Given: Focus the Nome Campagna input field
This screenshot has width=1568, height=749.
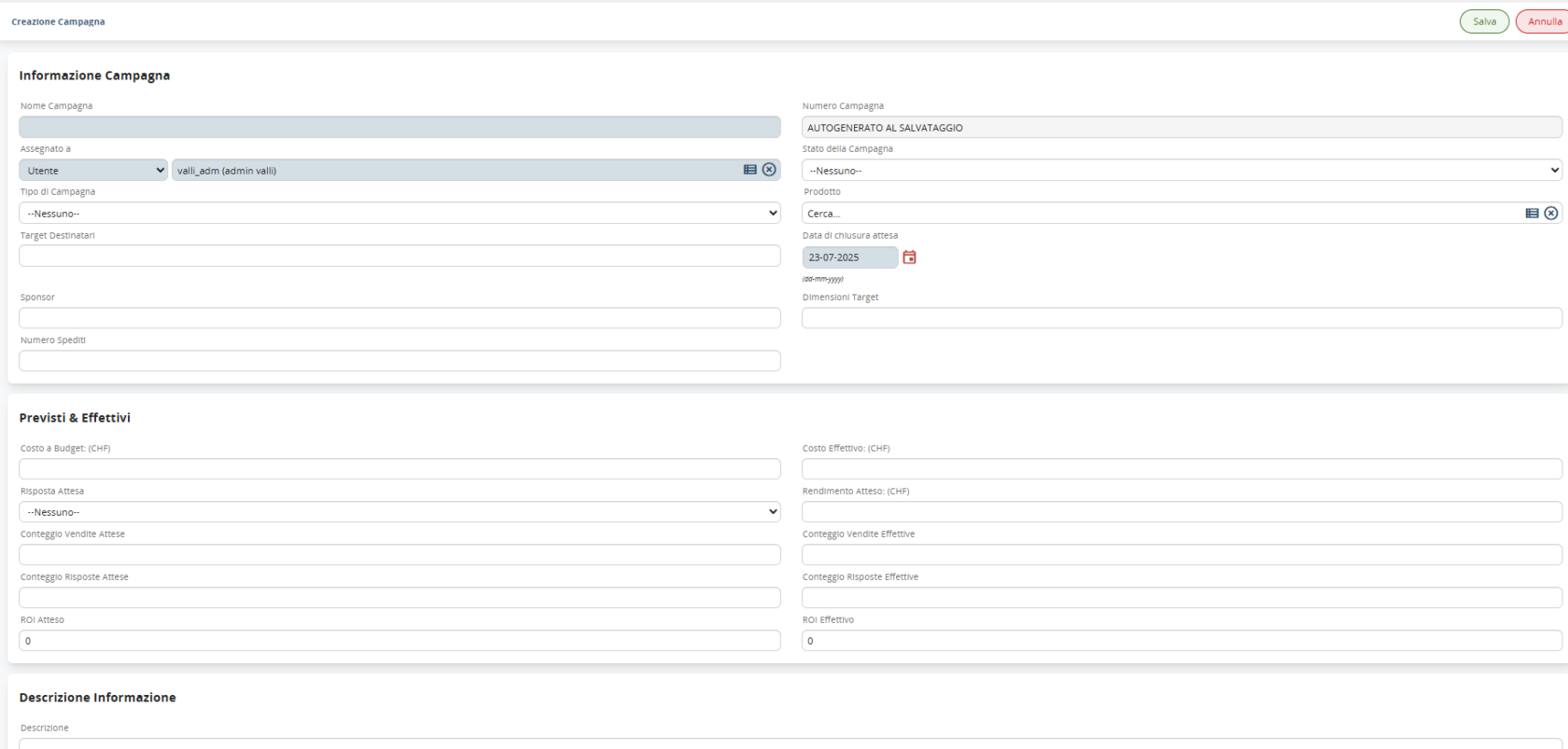Looking at the screenshot, I should [x=399, y=128].
